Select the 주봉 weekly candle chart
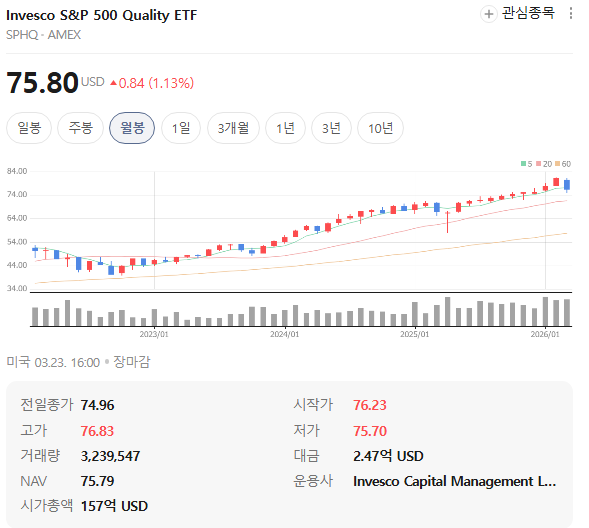Screen dimensions: 589x528 (80, 128)
